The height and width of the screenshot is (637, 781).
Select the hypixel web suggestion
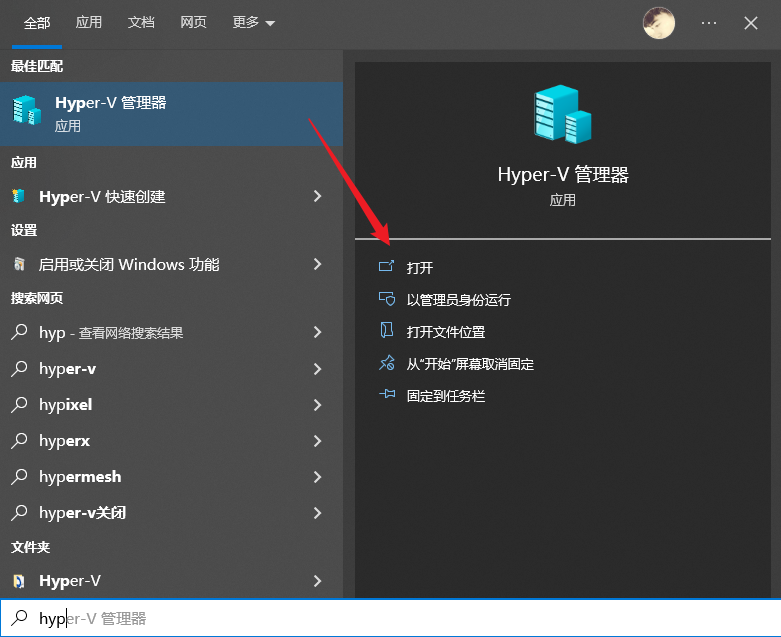(171, 404)
